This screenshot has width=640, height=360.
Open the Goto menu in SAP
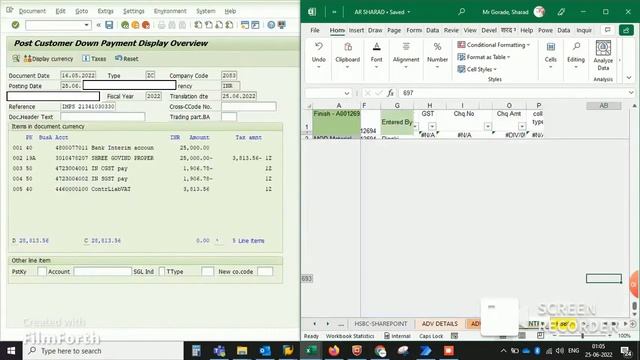pos(82,11)
